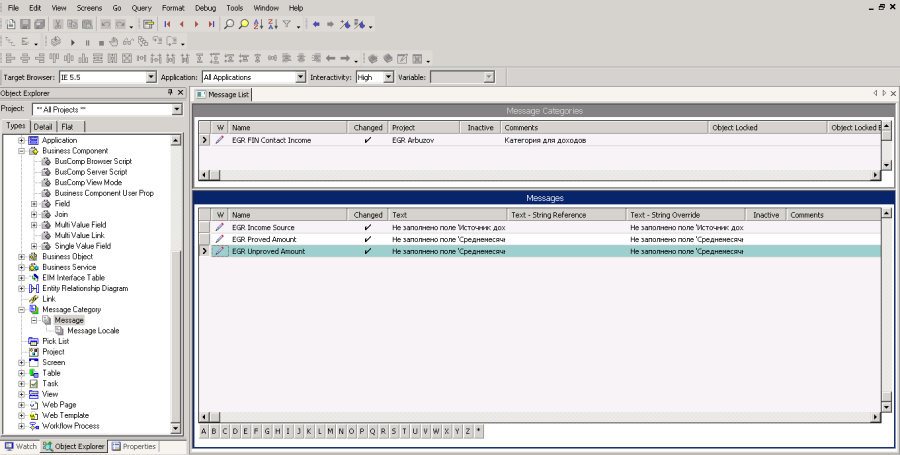
Task: Open the Application dropdown list
Action: (300, 77)
